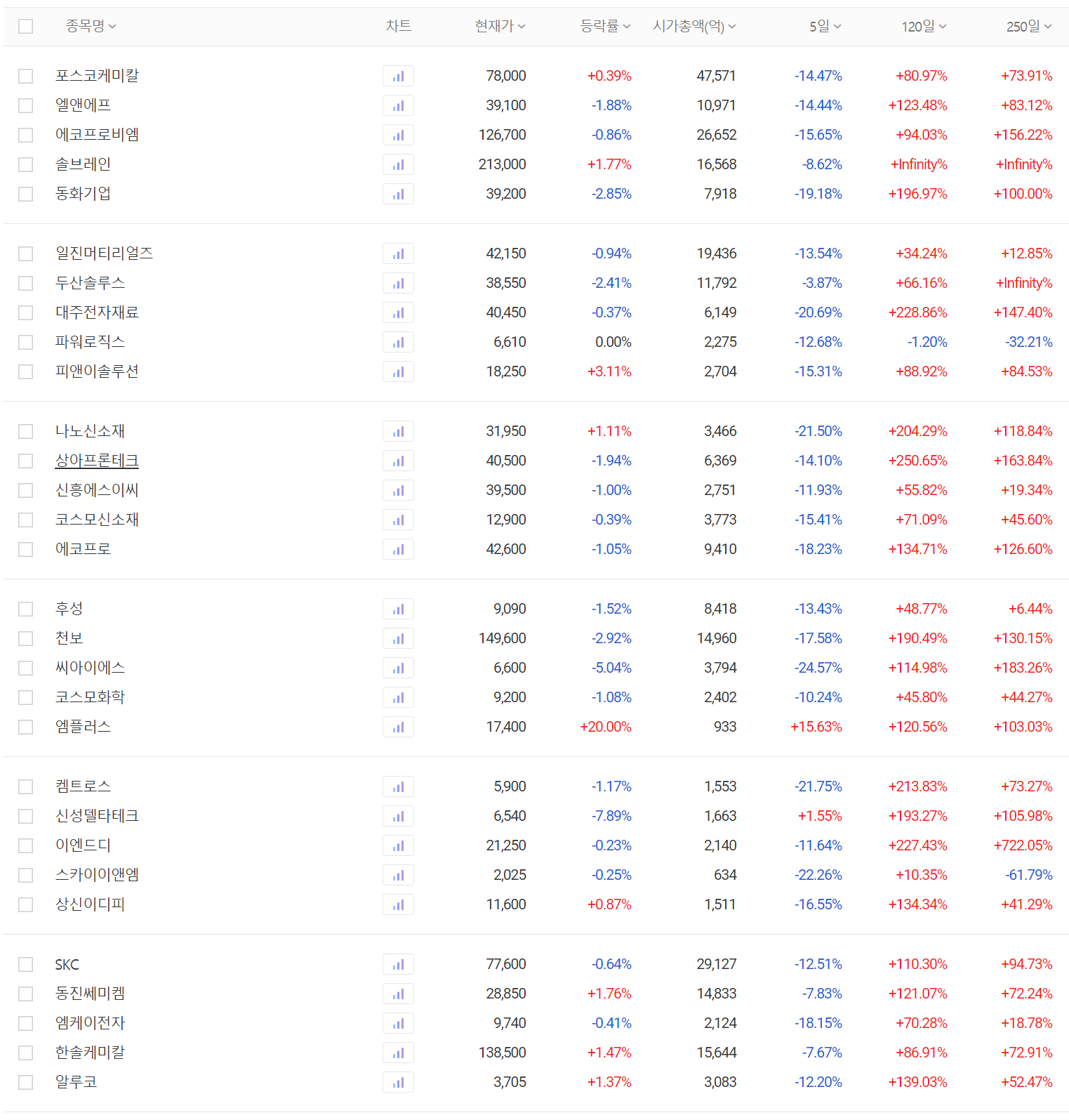
Task: Toggle the select-all header checkbox
Action: (26, 27)
